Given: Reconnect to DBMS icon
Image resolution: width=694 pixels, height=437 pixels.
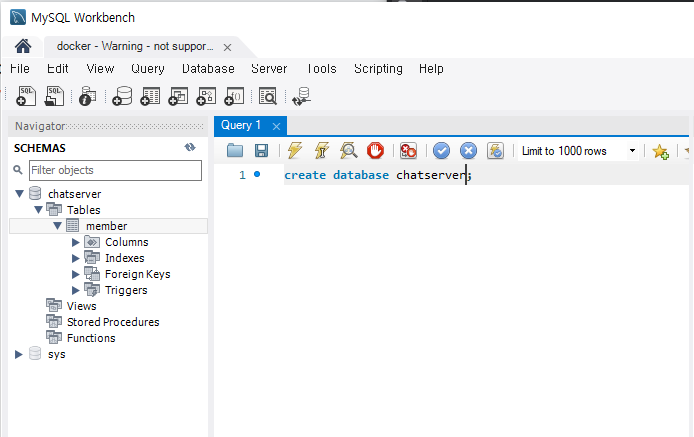Looking at the screenshot, I should coord(301,97).
